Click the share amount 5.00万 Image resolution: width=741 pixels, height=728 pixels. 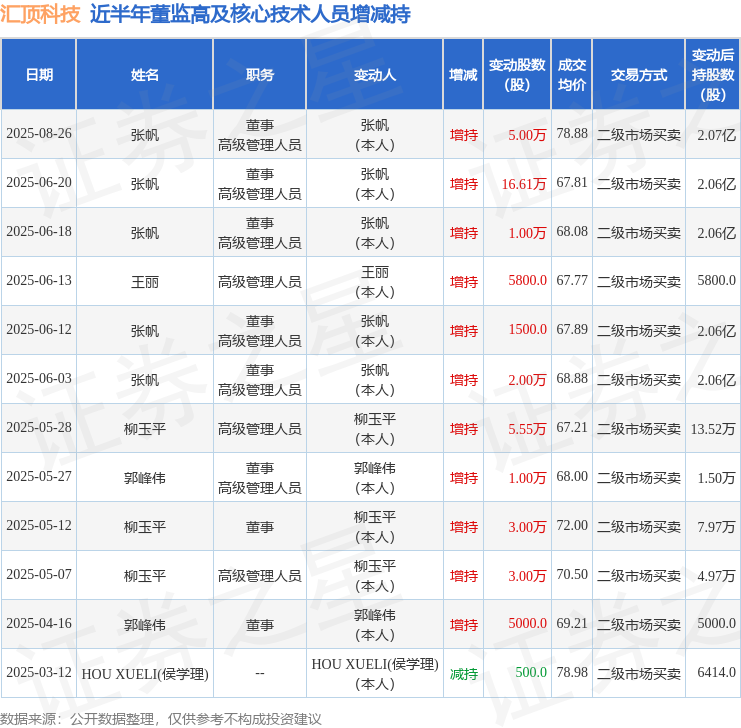pyautogui.click(x=527, y=135)
